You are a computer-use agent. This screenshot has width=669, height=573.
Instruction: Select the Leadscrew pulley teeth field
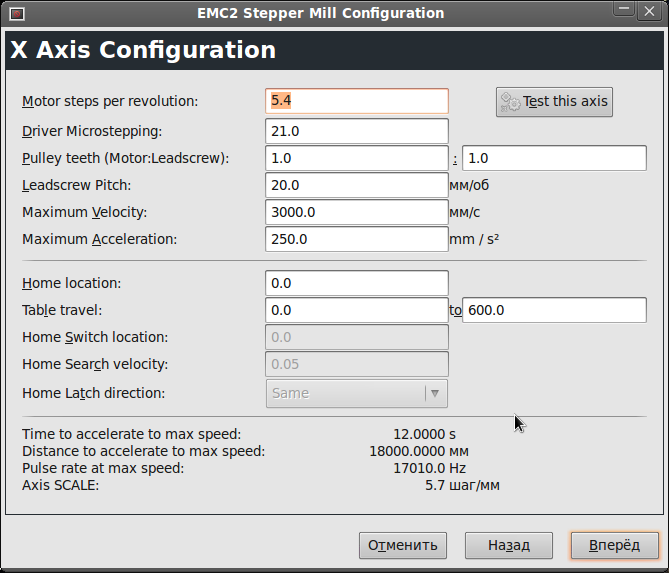[554, 158]
